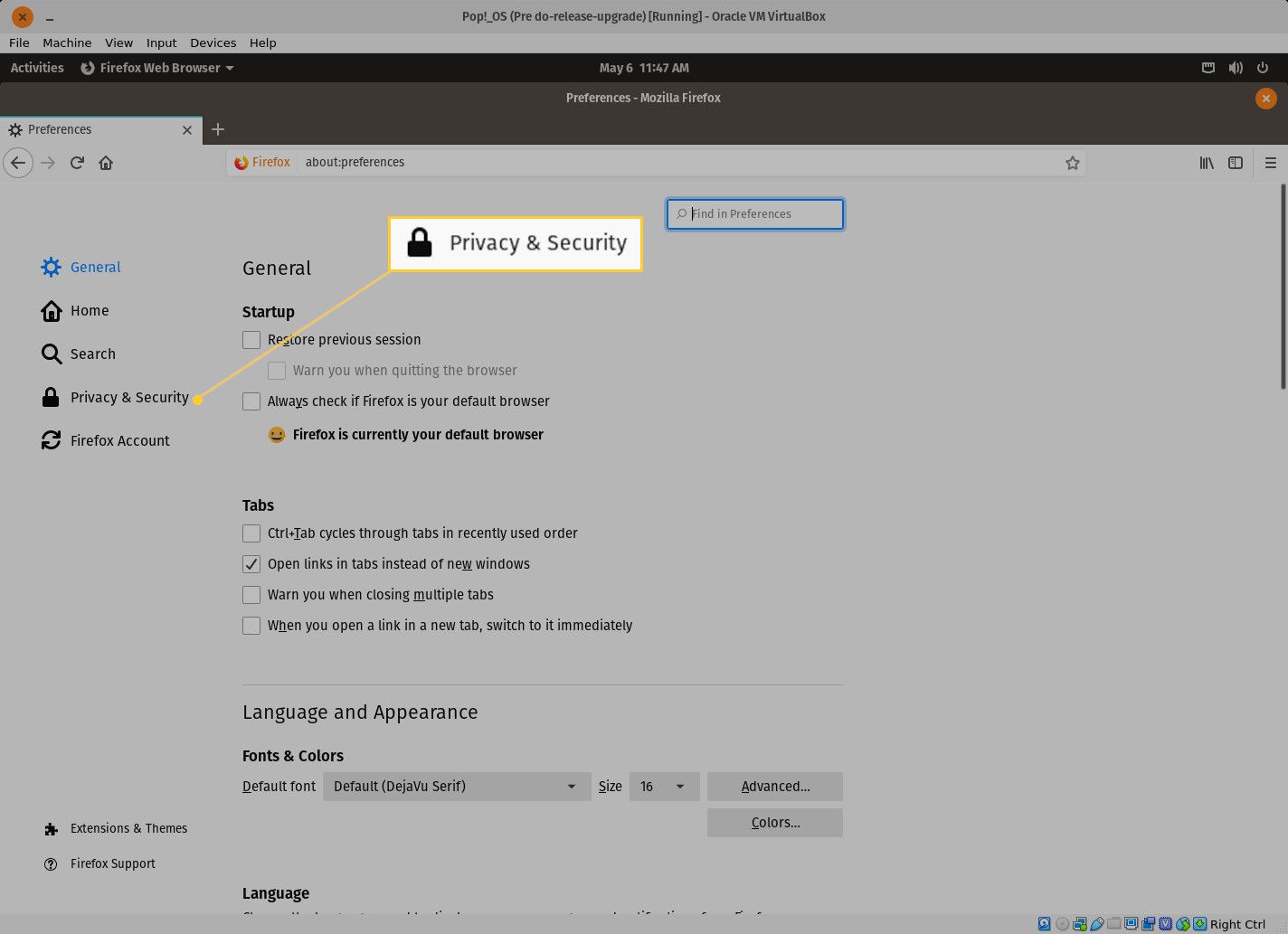This screenshot has height=934, width=1288.
Task: Click the system volume icon
Action: 1236,68
